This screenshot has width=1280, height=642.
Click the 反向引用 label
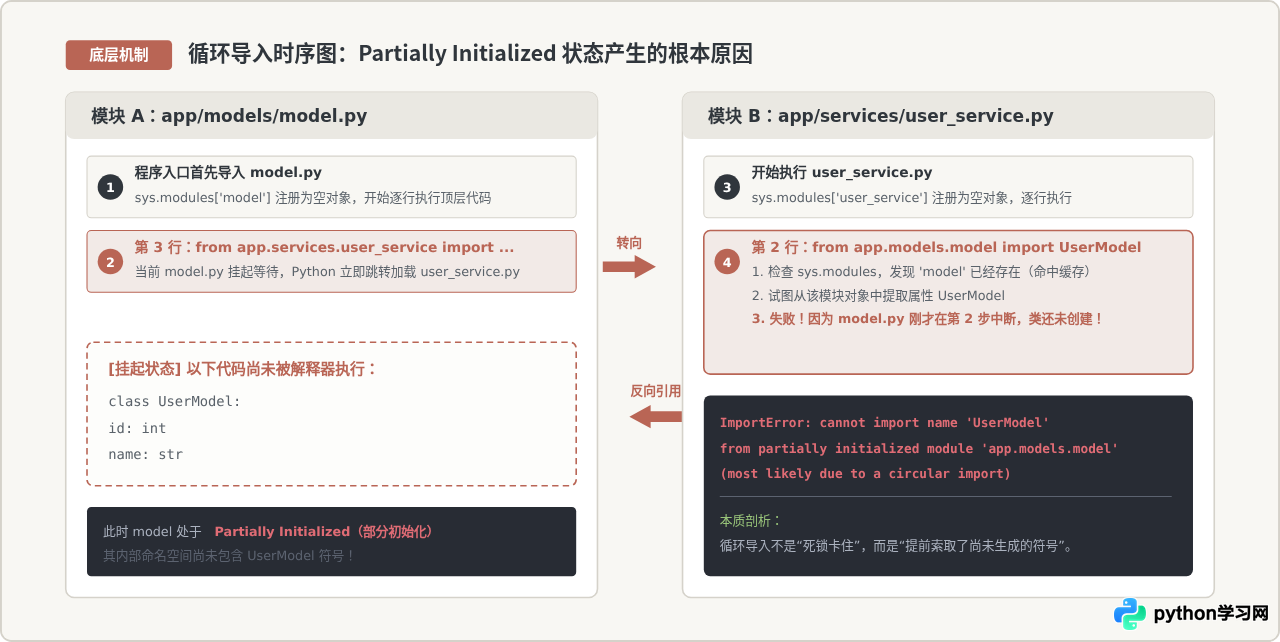click(655, 391)
